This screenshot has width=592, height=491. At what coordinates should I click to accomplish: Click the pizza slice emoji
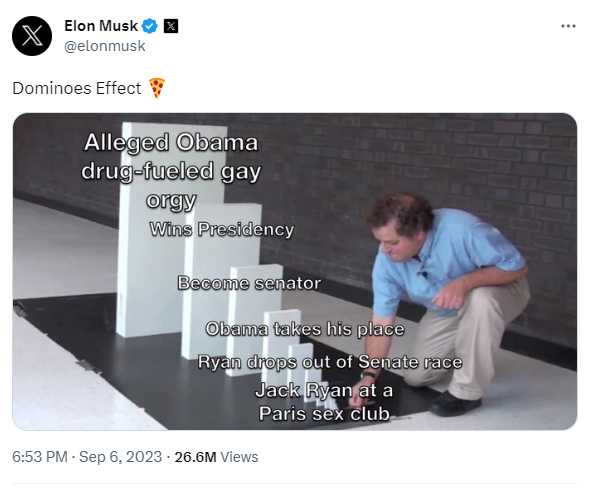[x=157, y=88]
